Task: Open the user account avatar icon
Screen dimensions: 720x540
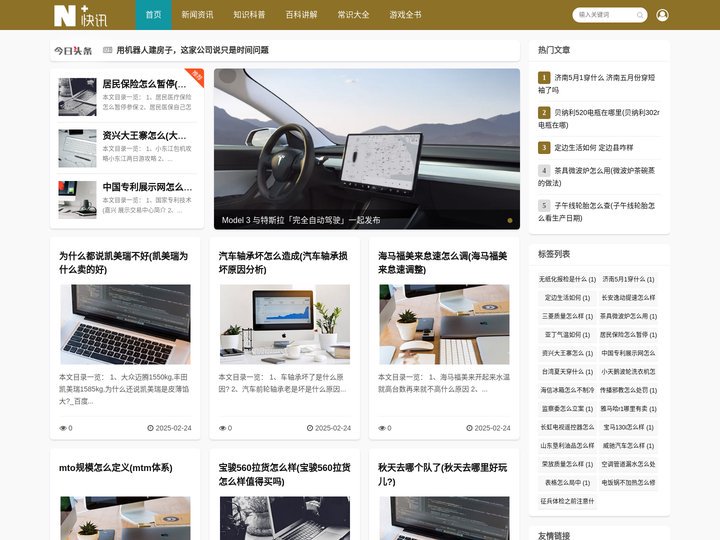Action: coord(662,15)
